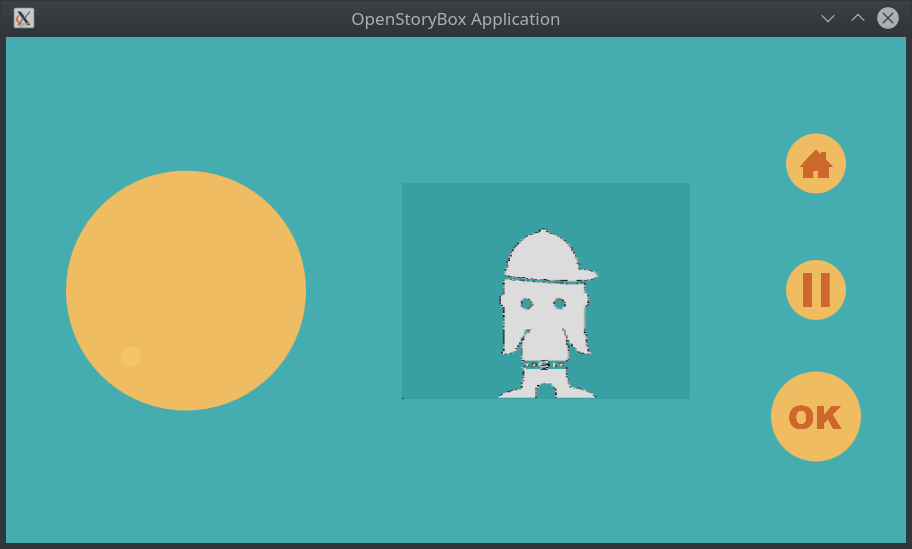Click the small pale dot on the wheel
912x549 pixels.
pos(131,357)
